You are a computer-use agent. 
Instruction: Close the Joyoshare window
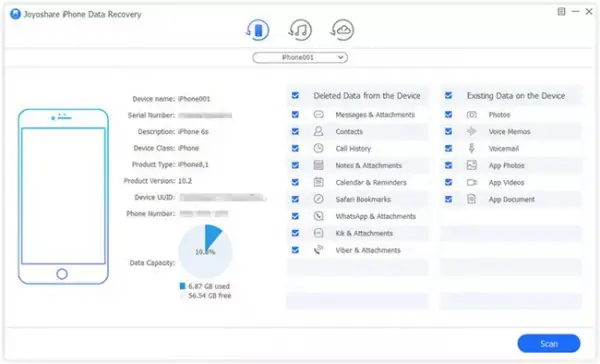pyautogui.click(x=589, y=11)
